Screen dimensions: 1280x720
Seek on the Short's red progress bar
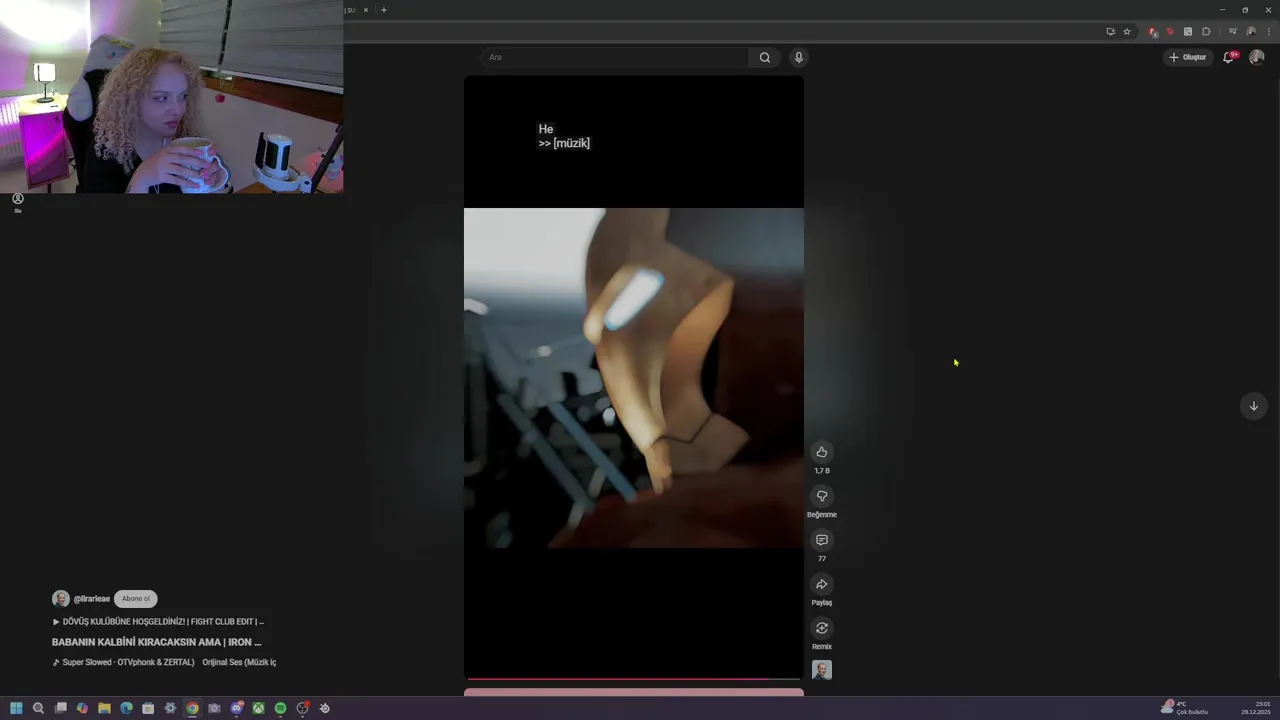633,679
